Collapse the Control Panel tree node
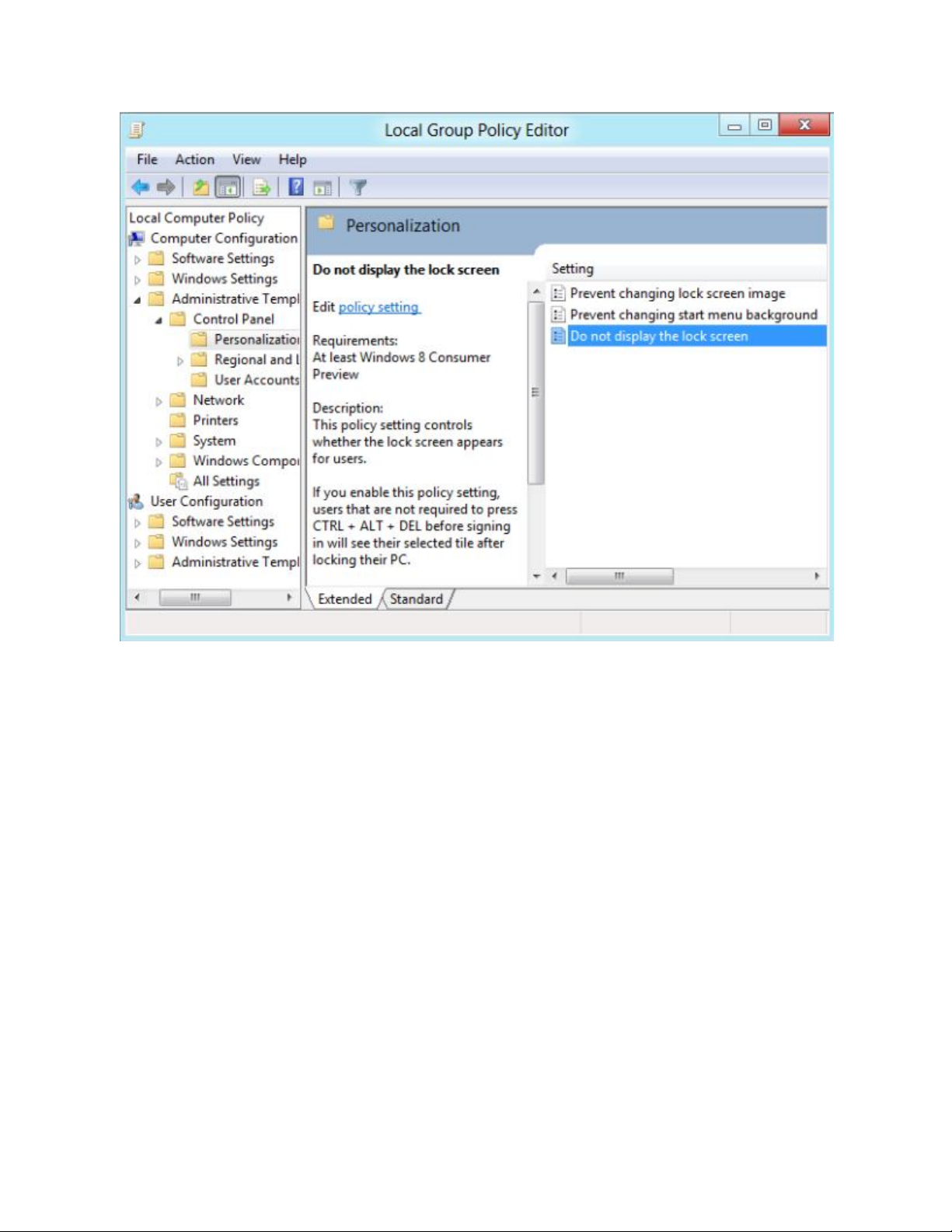Viewport: 952px width, 1232px height. pyautogui.click(x=159, y=320)
